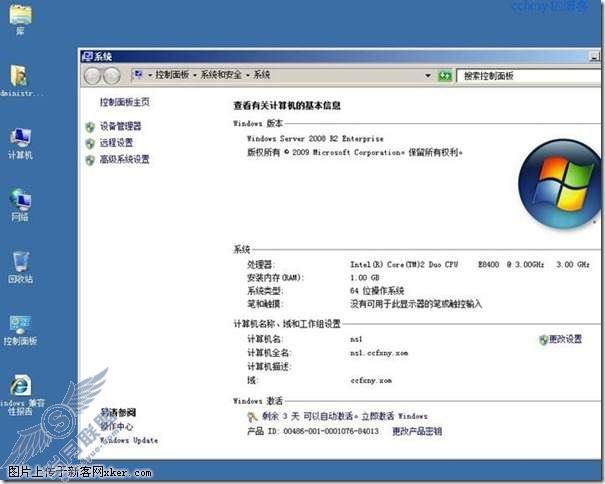This screenshot has width=605, height=484.
Task: Open 控制面板主页 link
Action: [125, 102]
